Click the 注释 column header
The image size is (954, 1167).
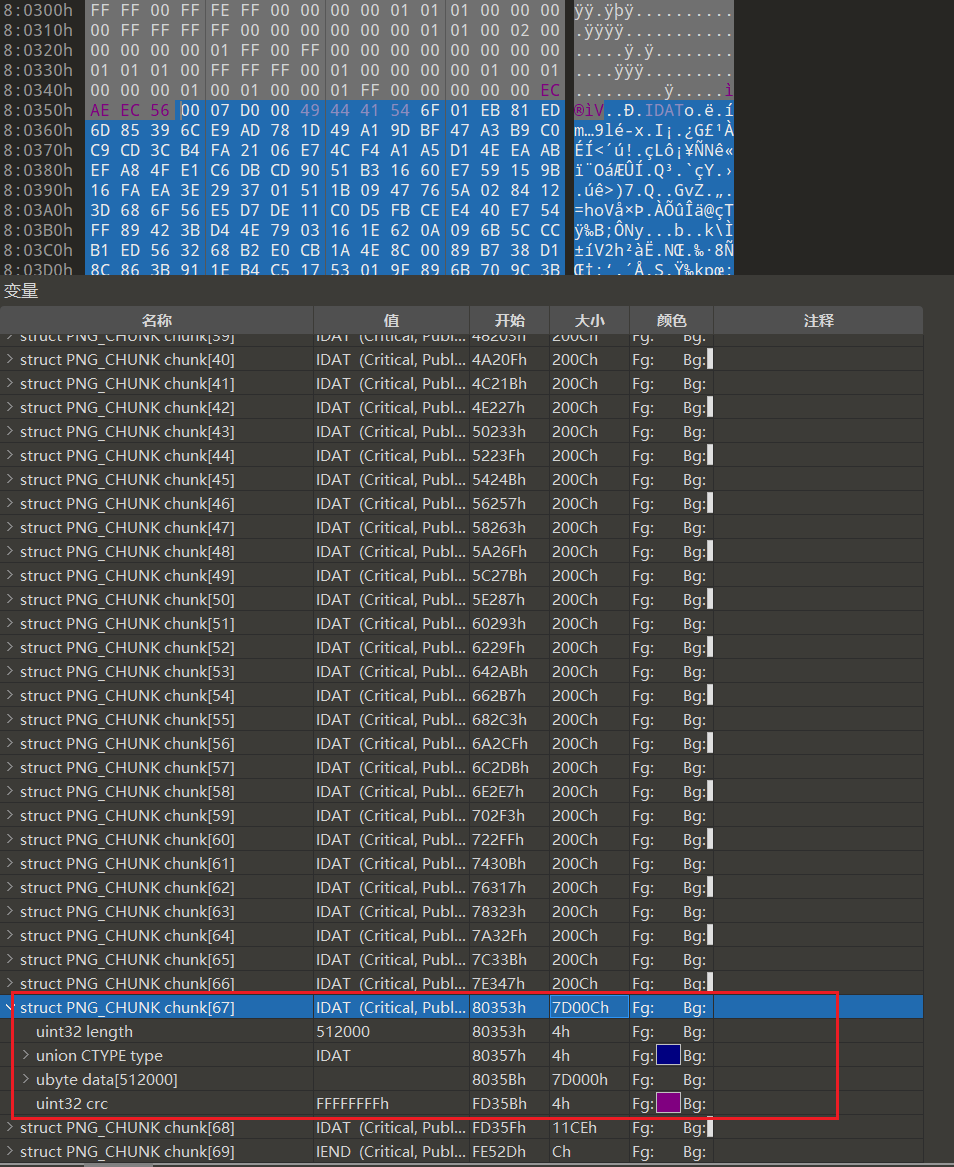click(x=819, y=321)
